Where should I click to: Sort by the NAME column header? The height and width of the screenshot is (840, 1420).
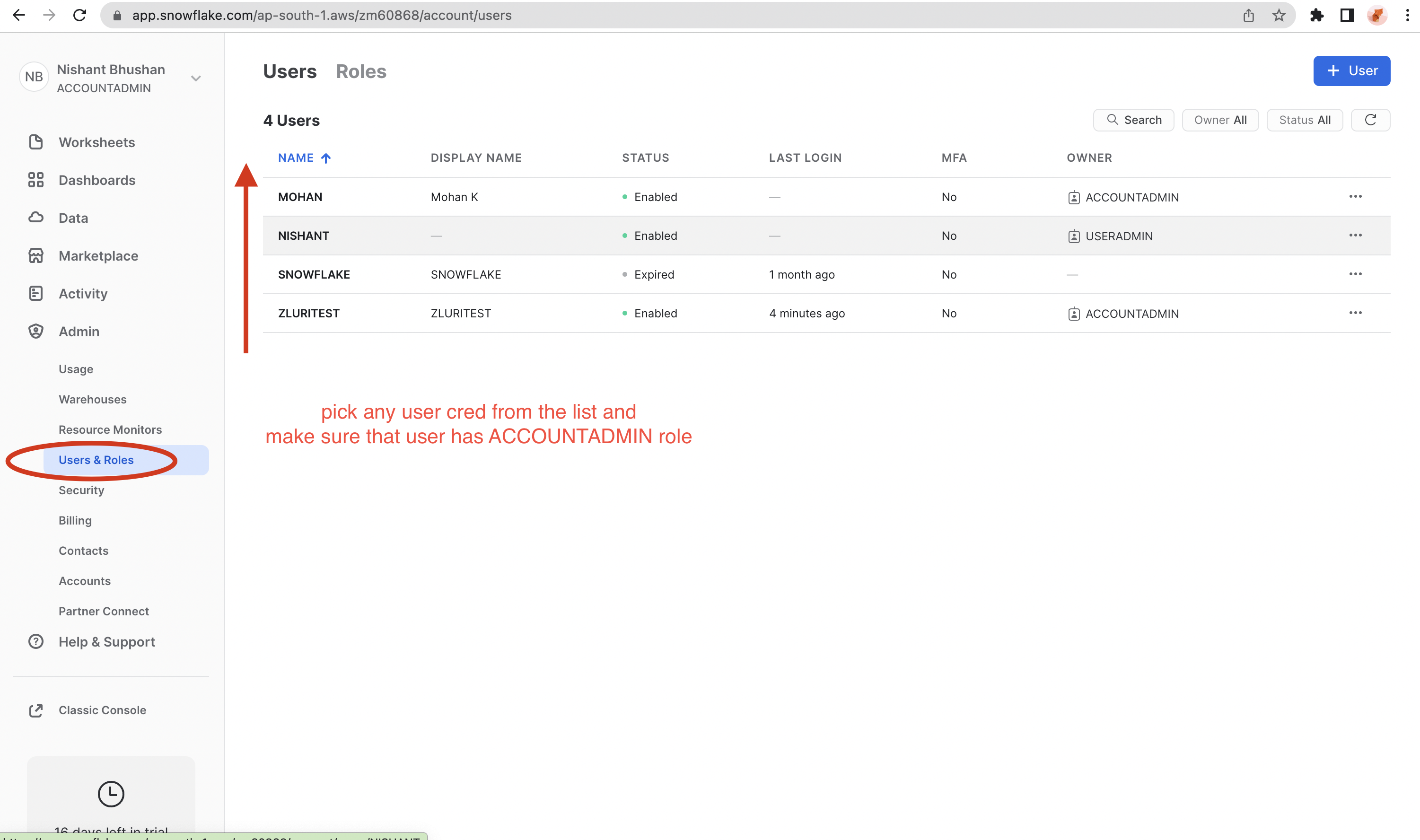(x=304, y=157)
